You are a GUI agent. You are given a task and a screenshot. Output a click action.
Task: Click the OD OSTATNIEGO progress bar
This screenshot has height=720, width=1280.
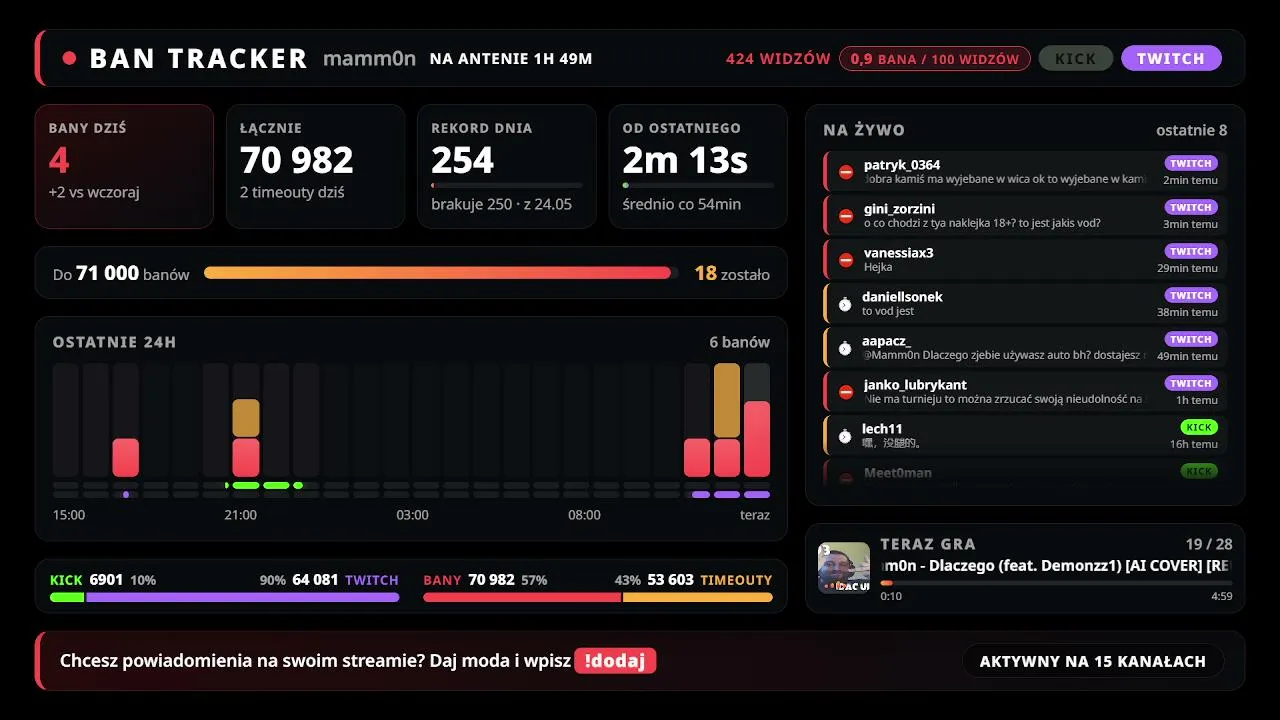pos(698,185)
